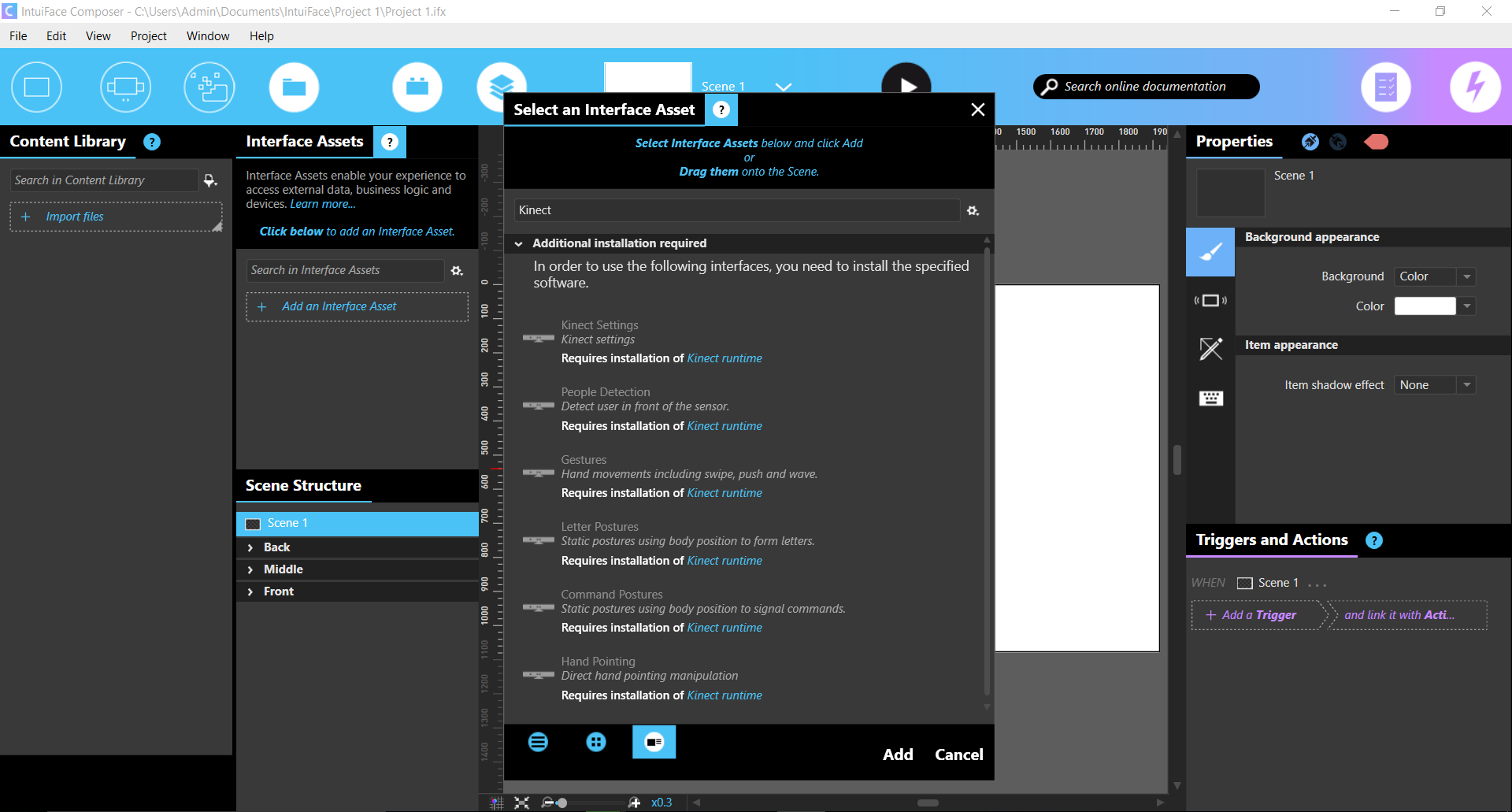Open the paintbrush appearance properties tab
Image resolution: width=1512 pixels, height=812 pixels.
[x=1210, y=252]
